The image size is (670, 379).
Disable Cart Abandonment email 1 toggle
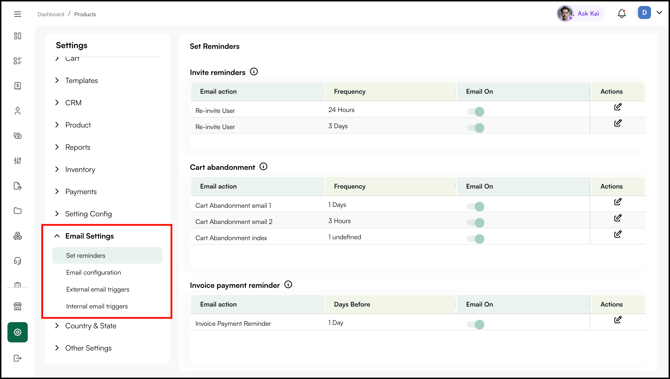476,206
